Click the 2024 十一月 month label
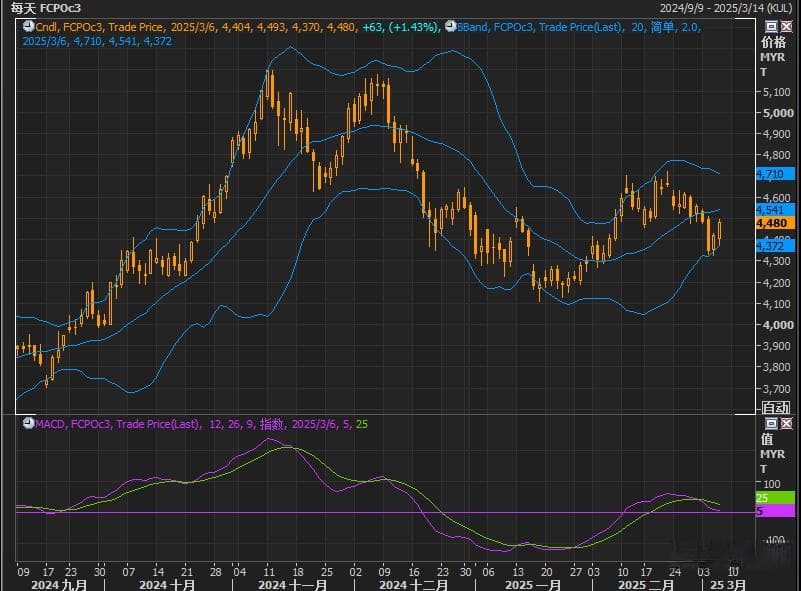Image resolution: width=801 pixels, height=591 pixels. pos(292,585)
